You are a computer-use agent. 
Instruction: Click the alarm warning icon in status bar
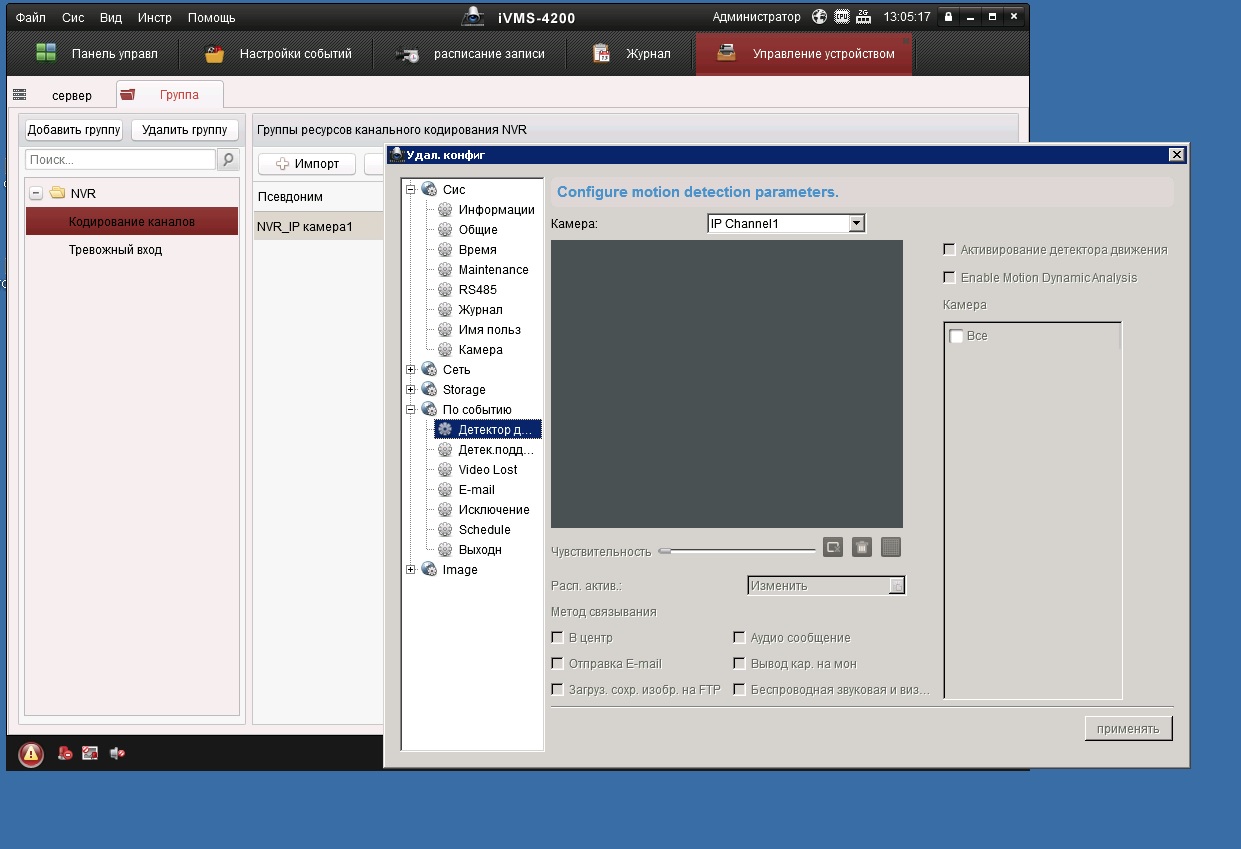[x=31, y=754]
